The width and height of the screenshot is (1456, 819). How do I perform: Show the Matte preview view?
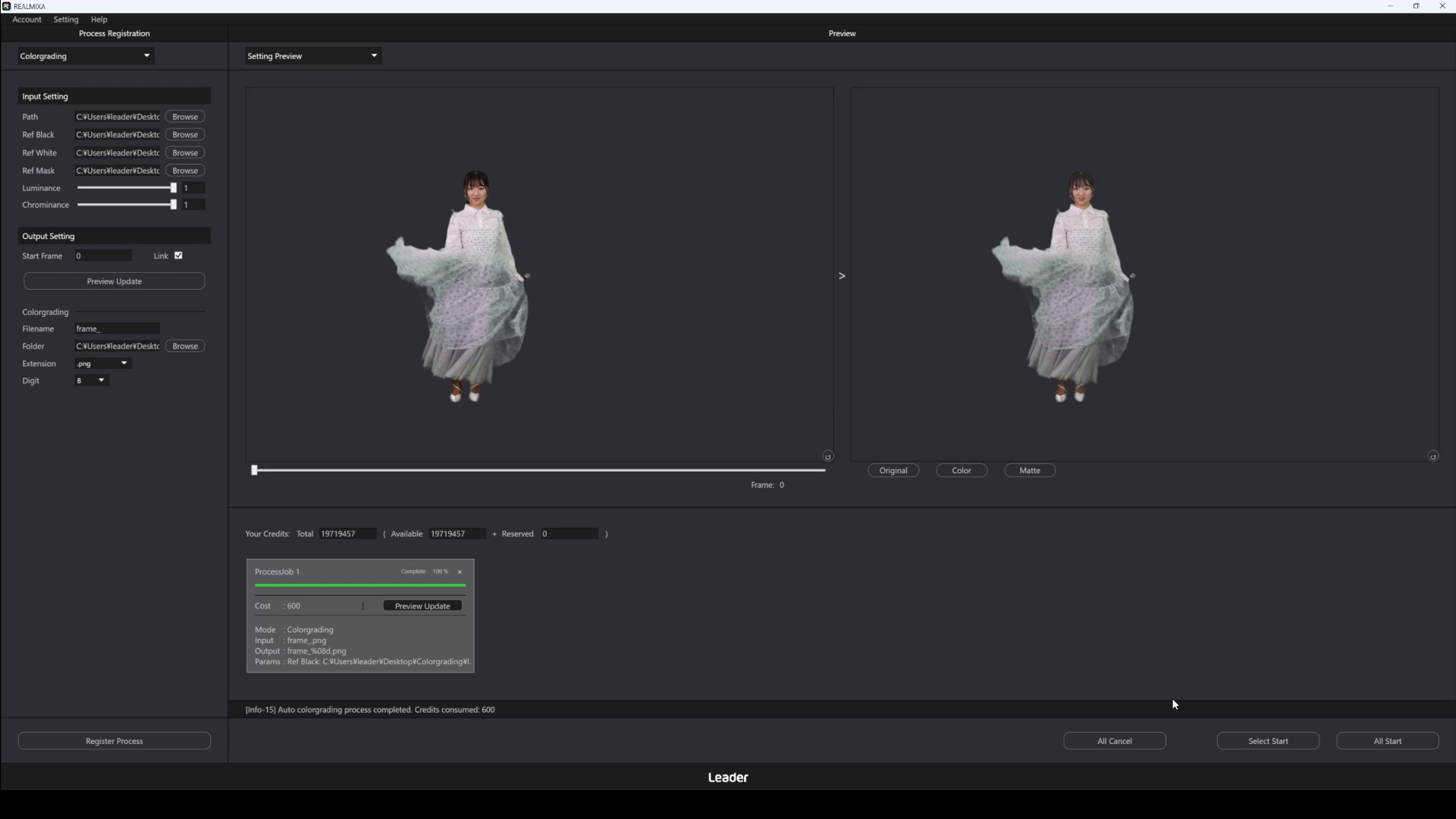[x=1030, y=471]
